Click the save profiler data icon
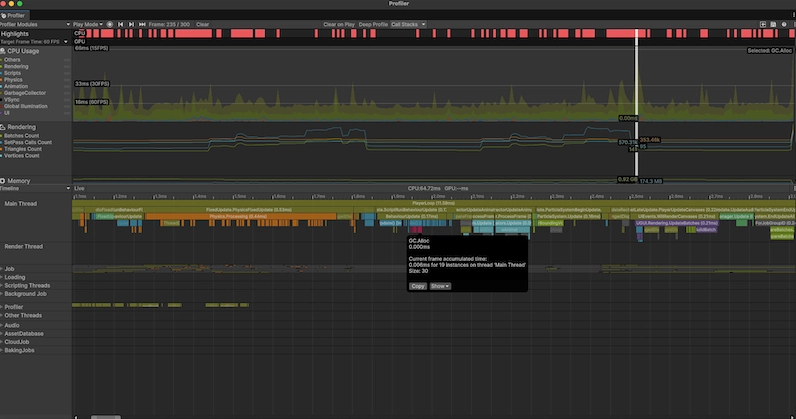The image size is (796, 419). coord(773,24)
